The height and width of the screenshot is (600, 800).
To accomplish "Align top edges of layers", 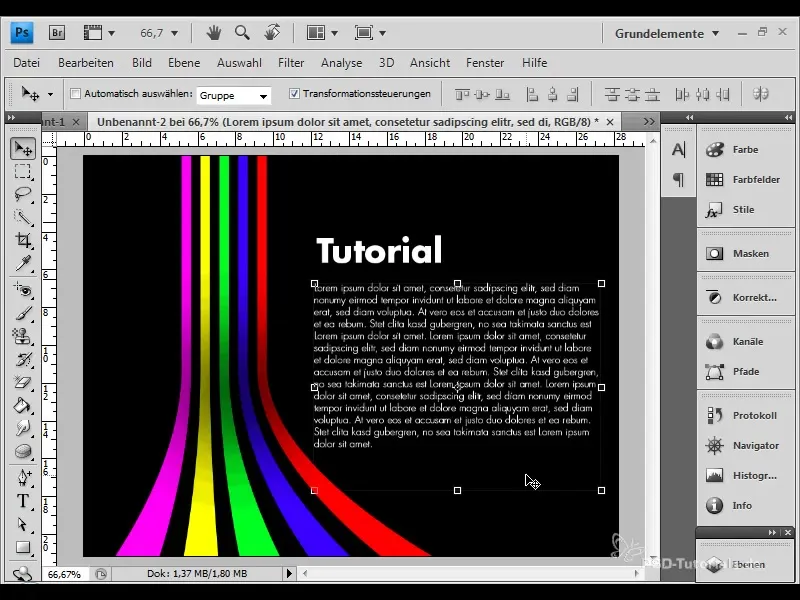I will (462, 94).
